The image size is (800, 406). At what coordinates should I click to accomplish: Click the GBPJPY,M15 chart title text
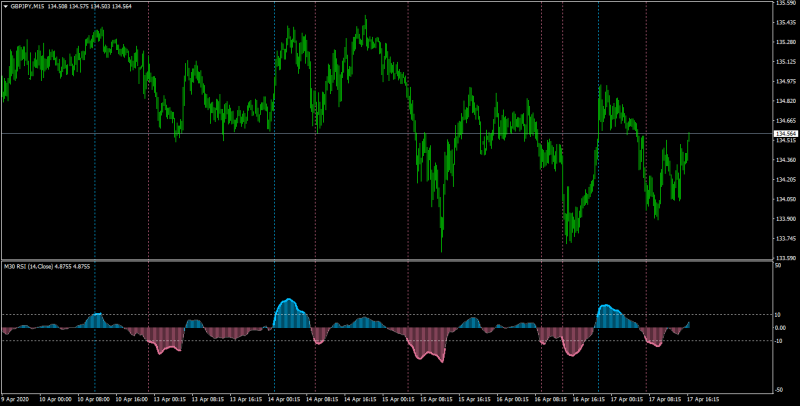pyautogui.click(x=28, y=7)
